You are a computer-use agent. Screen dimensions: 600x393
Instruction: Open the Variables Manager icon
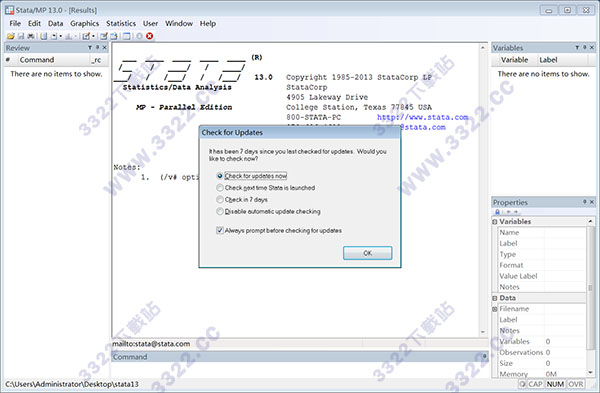[x=126, y=36]
